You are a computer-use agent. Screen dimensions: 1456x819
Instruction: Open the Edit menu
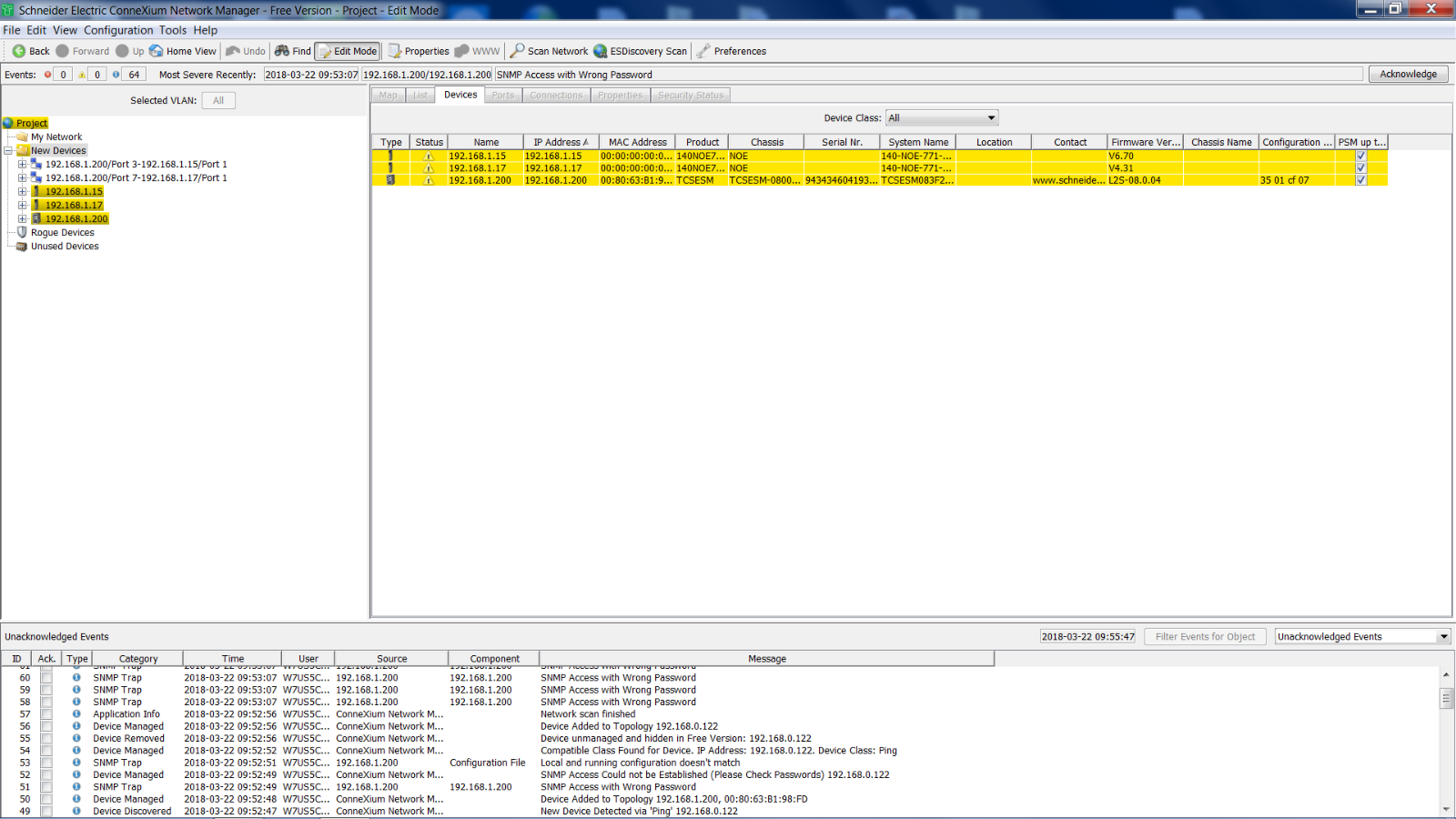[36, 30]
